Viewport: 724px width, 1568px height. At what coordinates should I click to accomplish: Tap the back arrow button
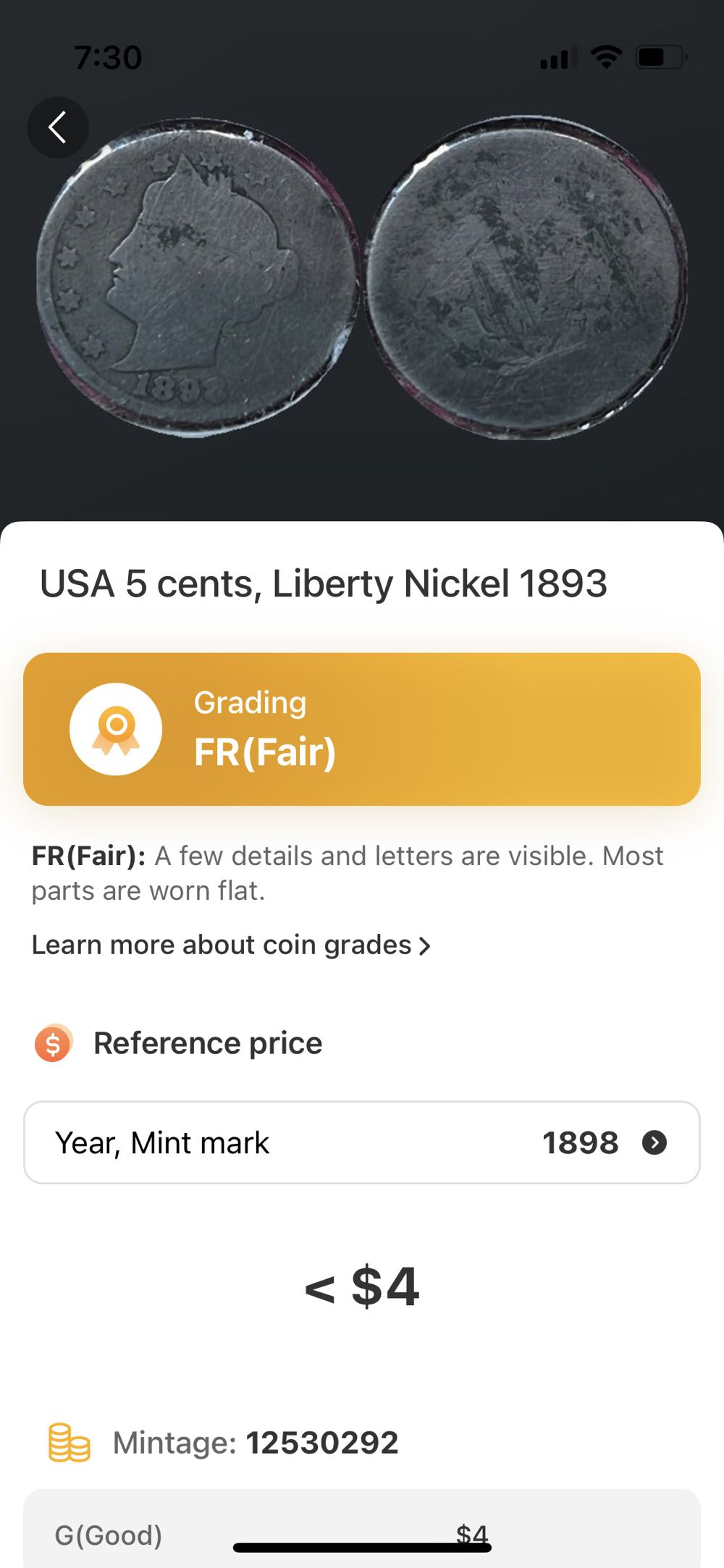point(58,127)
